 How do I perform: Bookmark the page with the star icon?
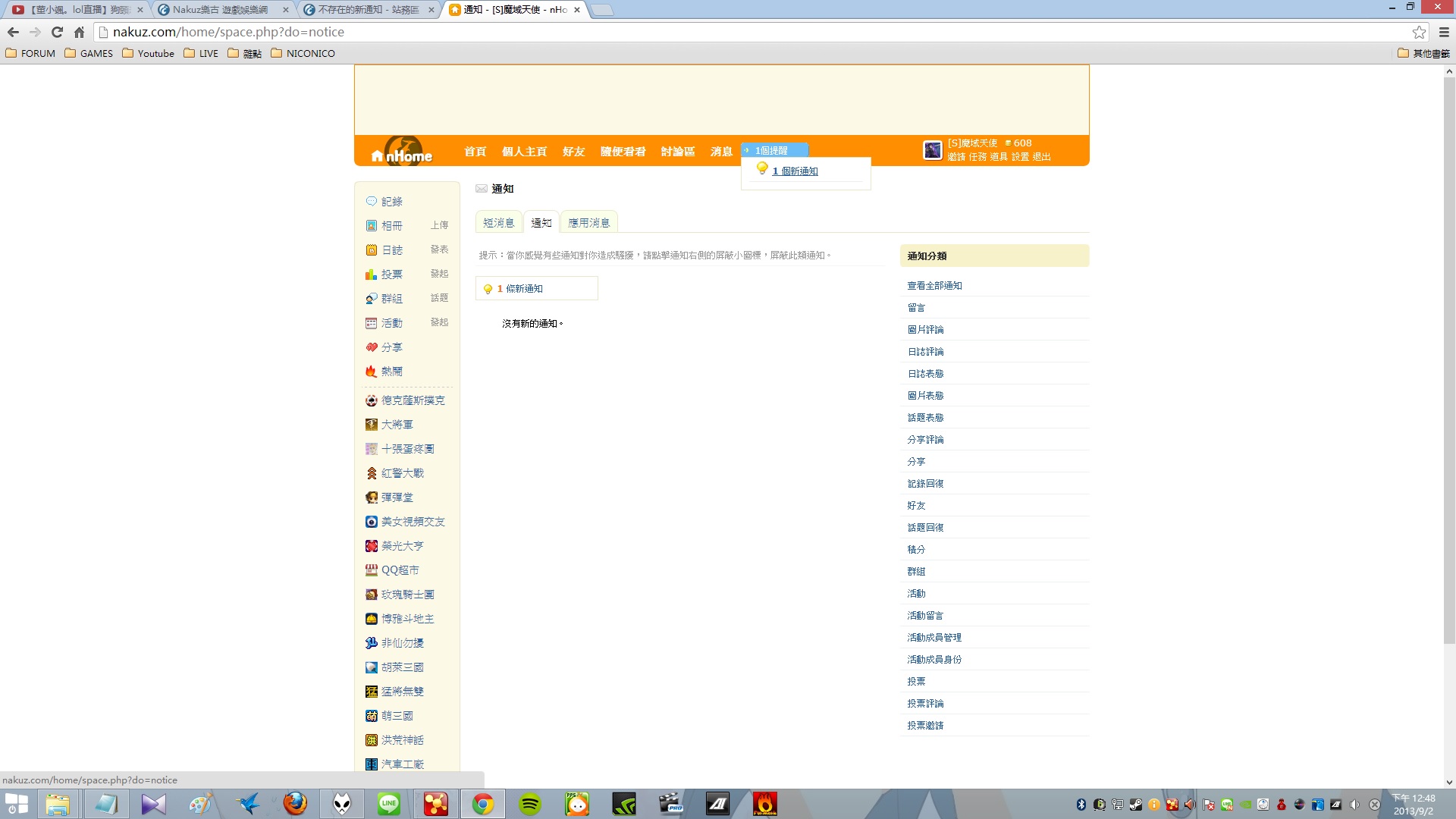pyautogui.click(x=1419, y=32)
